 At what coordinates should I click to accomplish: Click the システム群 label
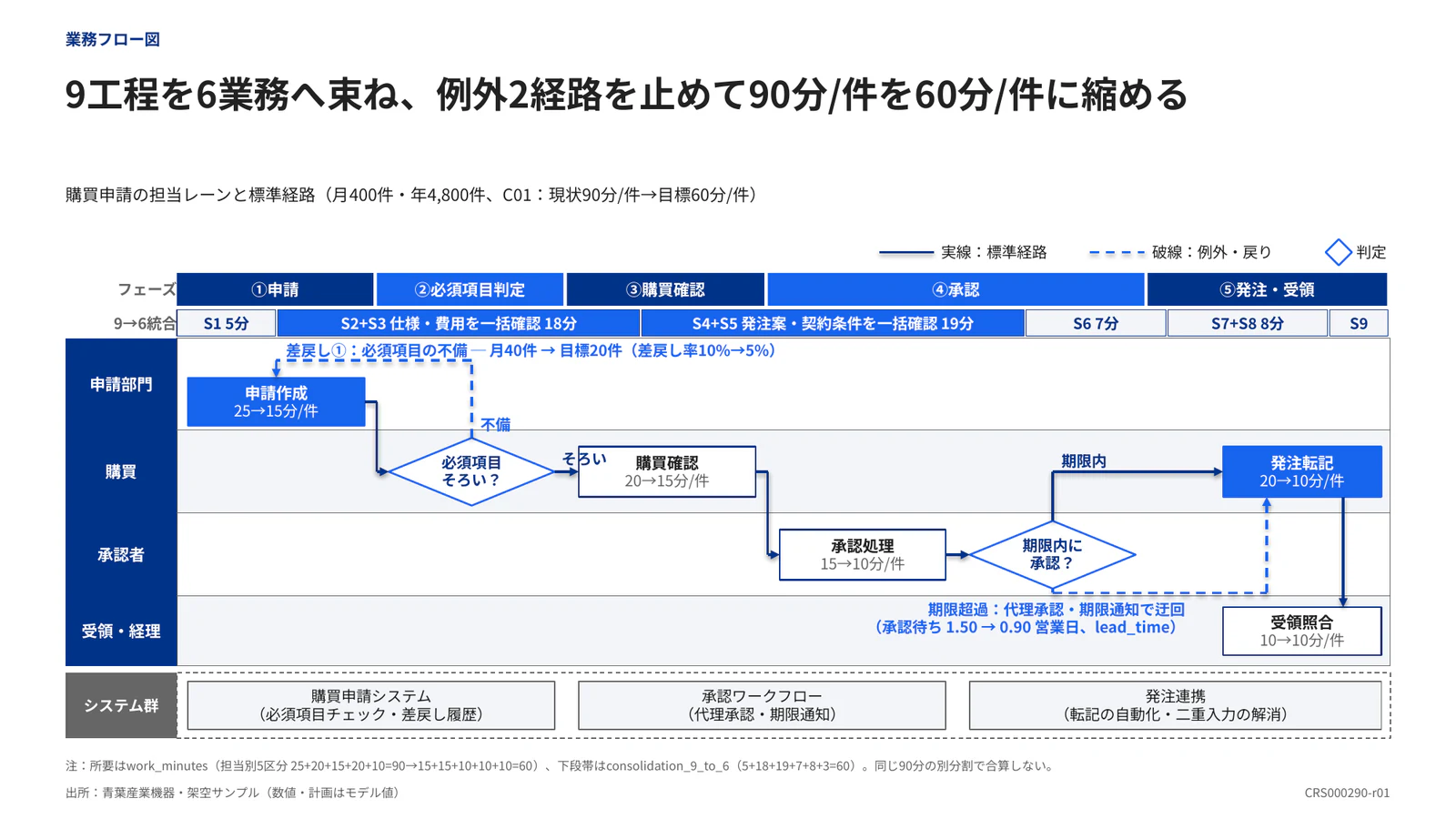click(x=121, y=705)
